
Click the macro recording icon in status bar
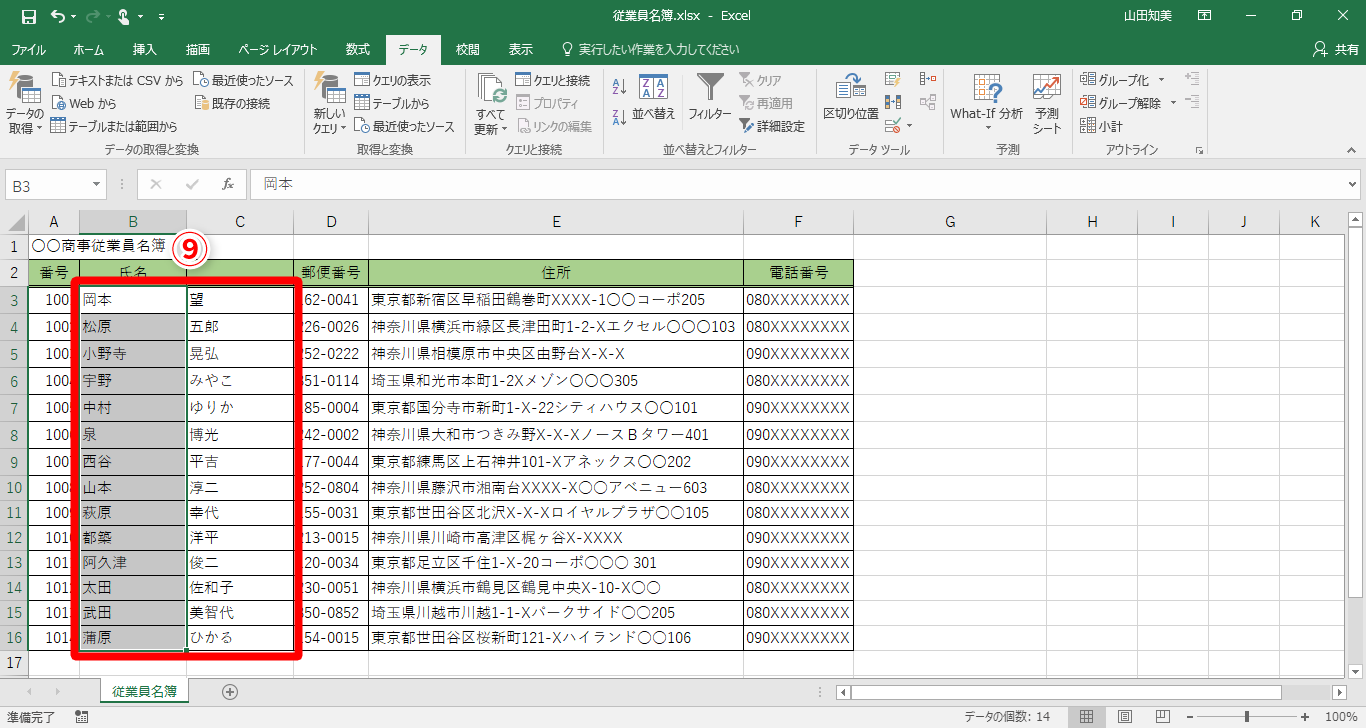pyautogui.click(x=82, y=717)
